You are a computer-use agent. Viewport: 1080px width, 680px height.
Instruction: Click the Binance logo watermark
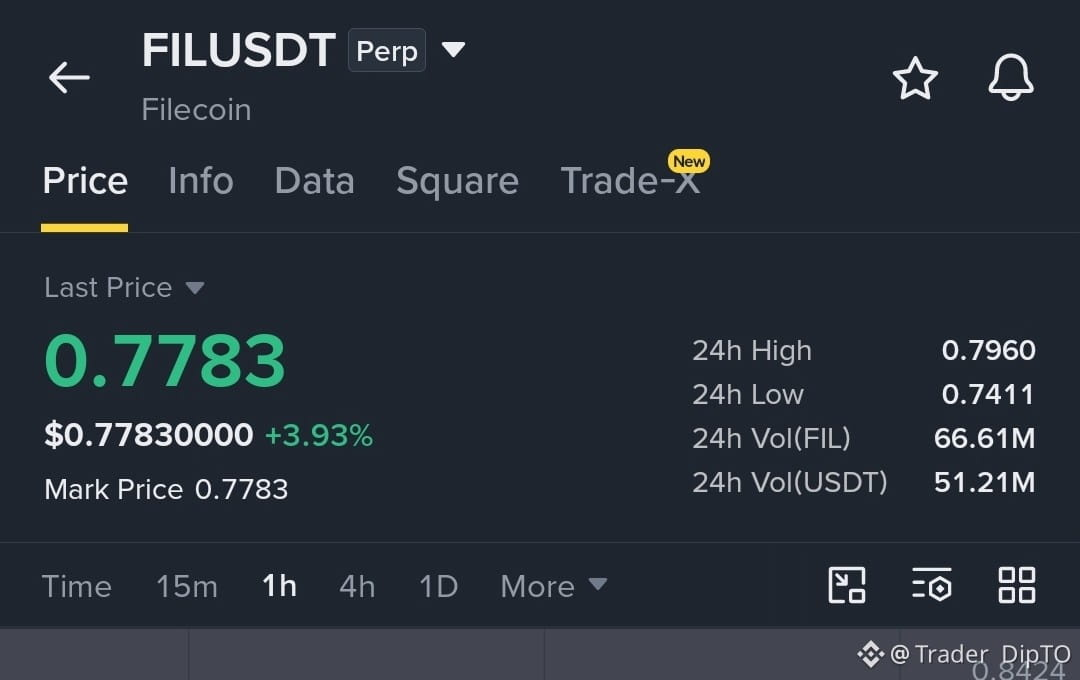pyautogui.click(x=871, y=653)
